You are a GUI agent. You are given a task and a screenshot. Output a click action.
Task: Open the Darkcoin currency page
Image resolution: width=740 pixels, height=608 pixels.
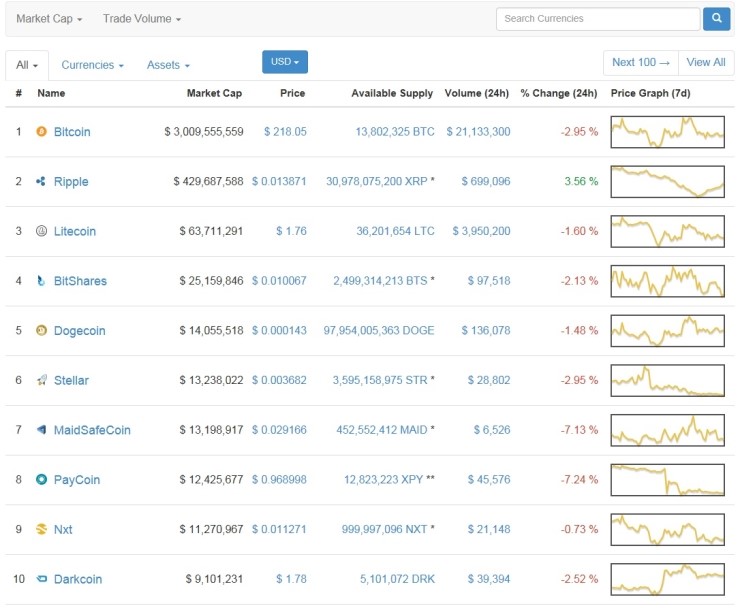coord(78,579)
